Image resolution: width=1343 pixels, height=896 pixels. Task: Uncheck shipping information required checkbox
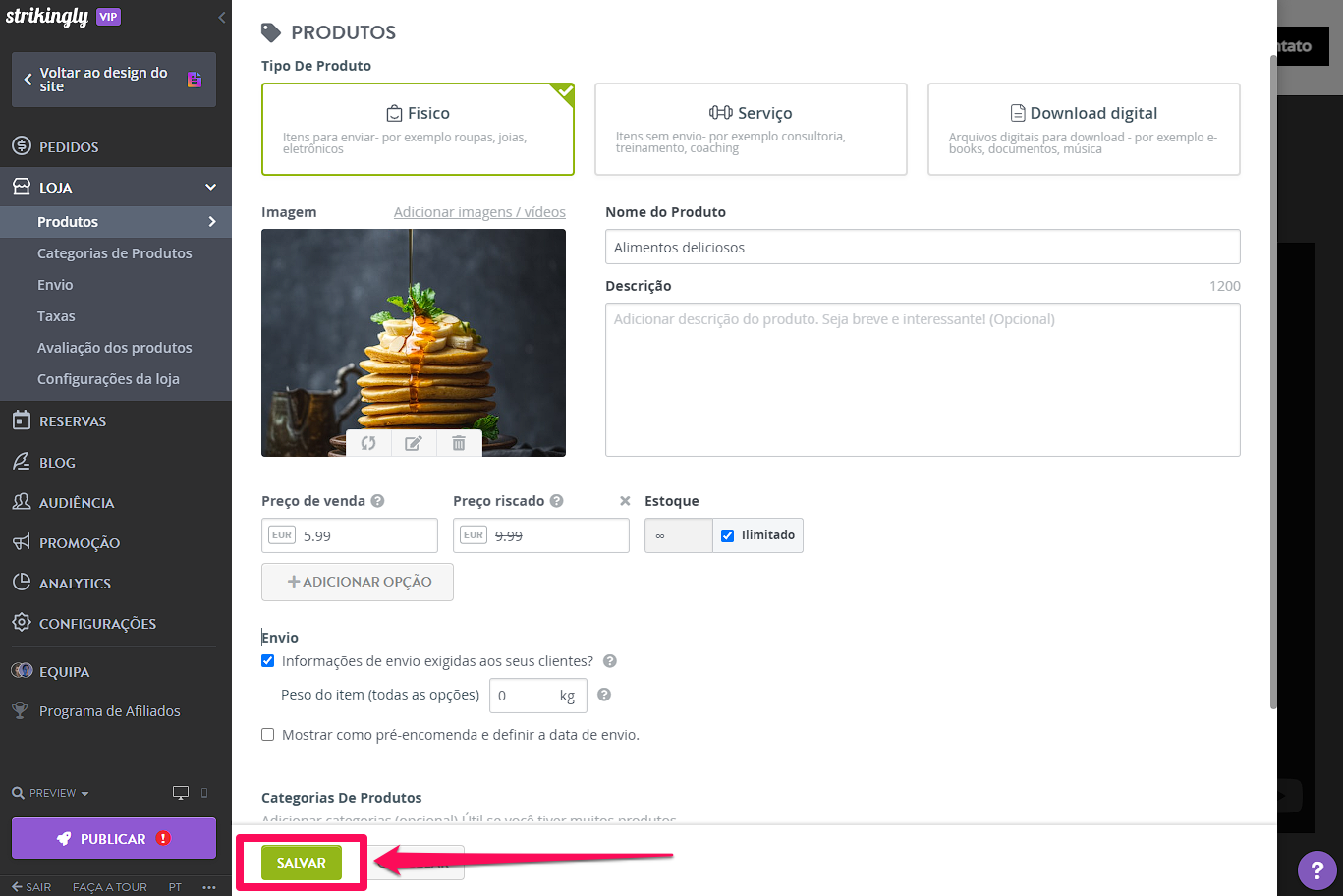click(x=267, y=661)
